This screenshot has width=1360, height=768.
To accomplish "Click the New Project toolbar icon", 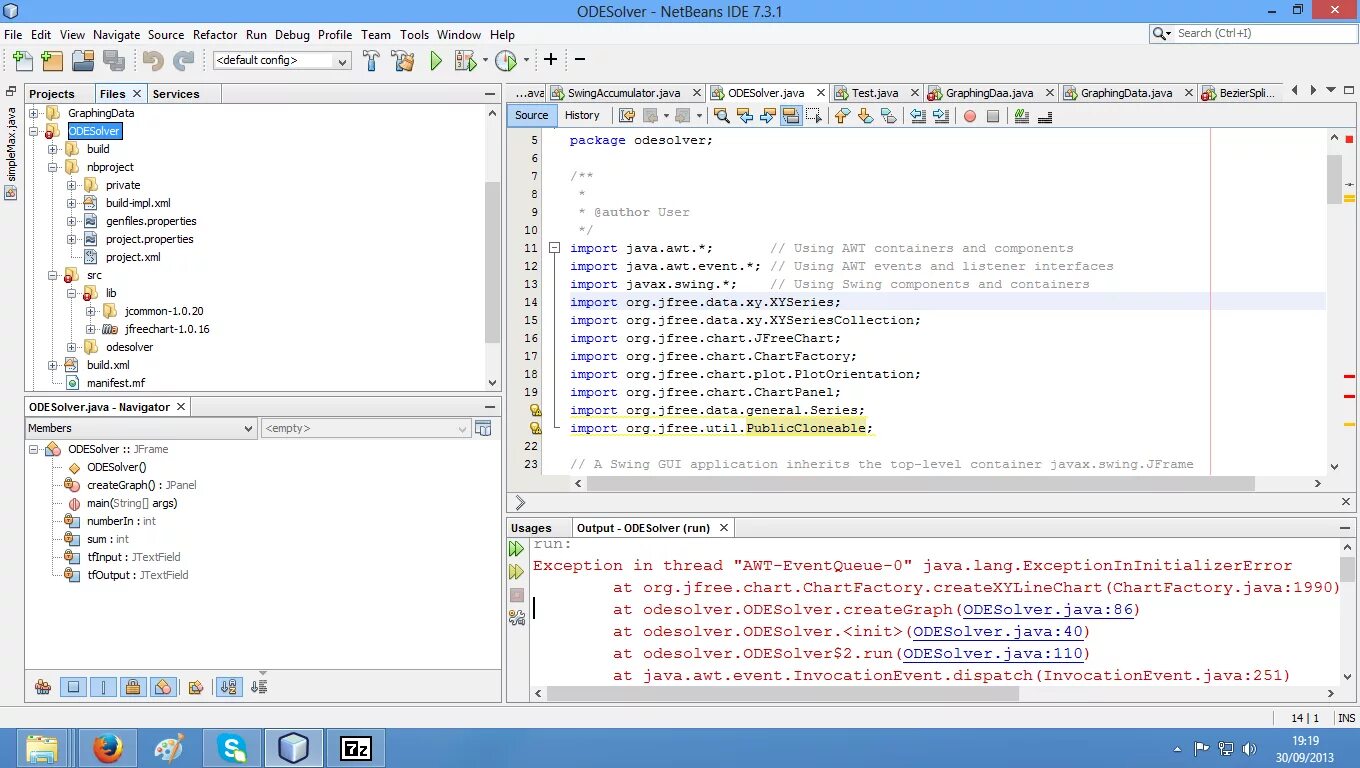I will tap(52, 61).
